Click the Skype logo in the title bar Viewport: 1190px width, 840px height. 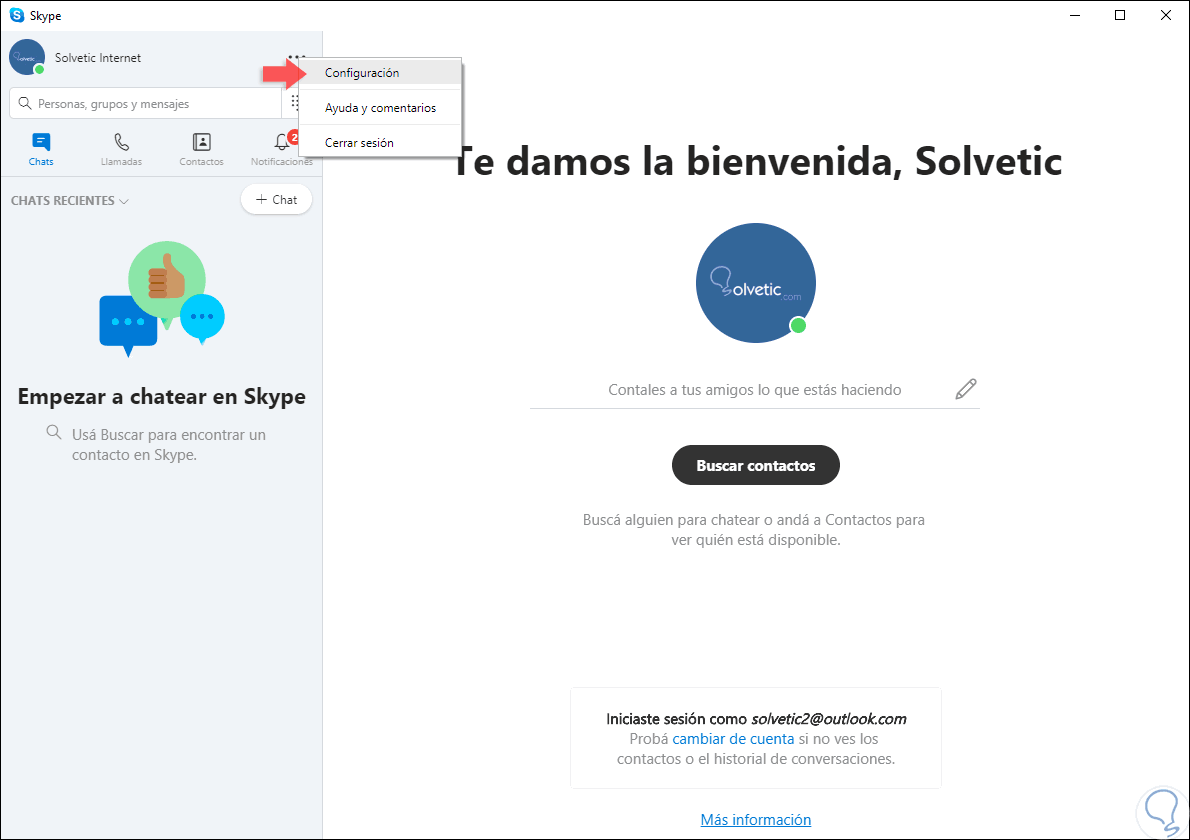(x=17, y=15)
